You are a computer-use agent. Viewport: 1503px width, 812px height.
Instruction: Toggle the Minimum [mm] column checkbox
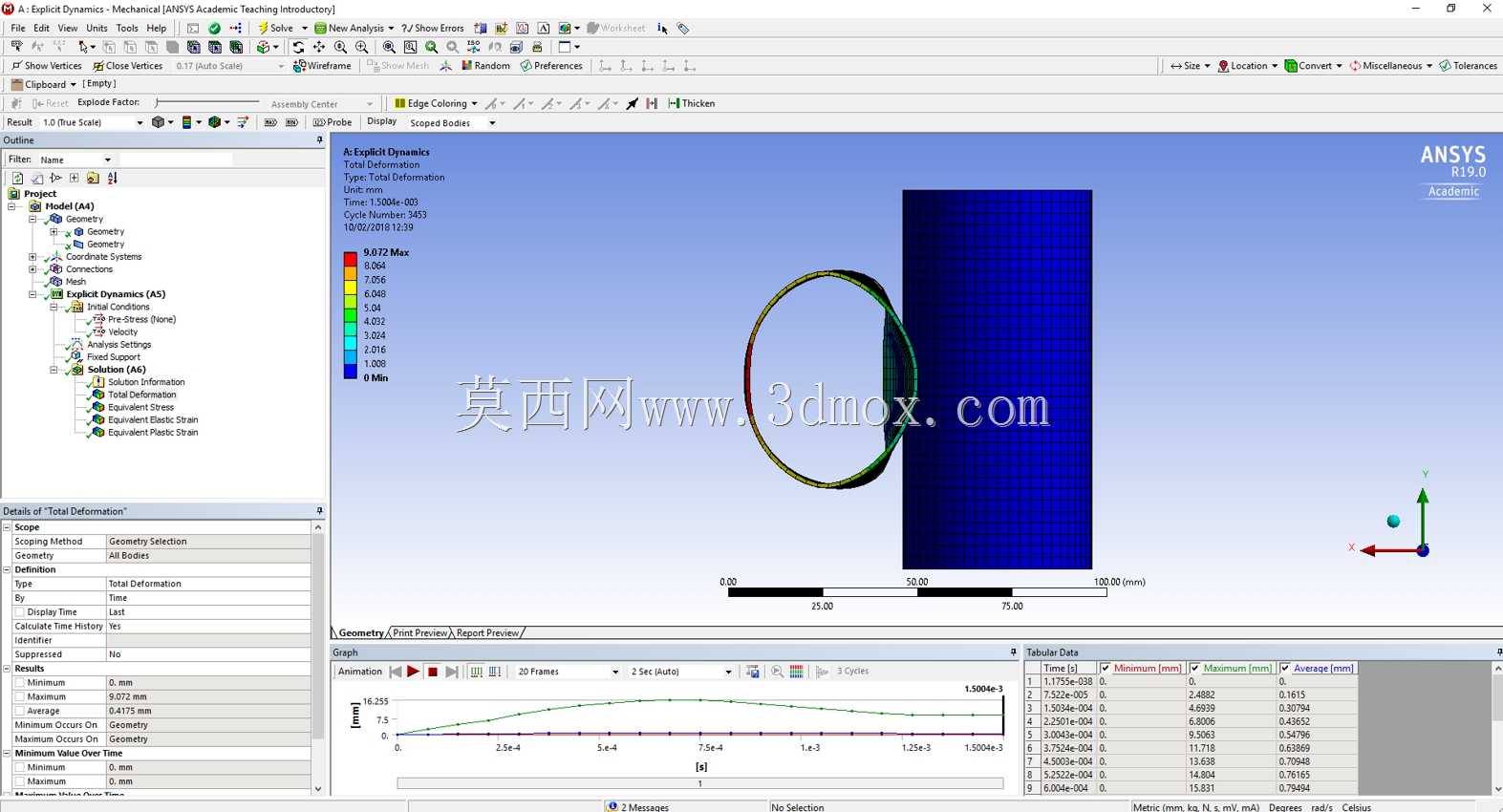(x=1106, y=669)
